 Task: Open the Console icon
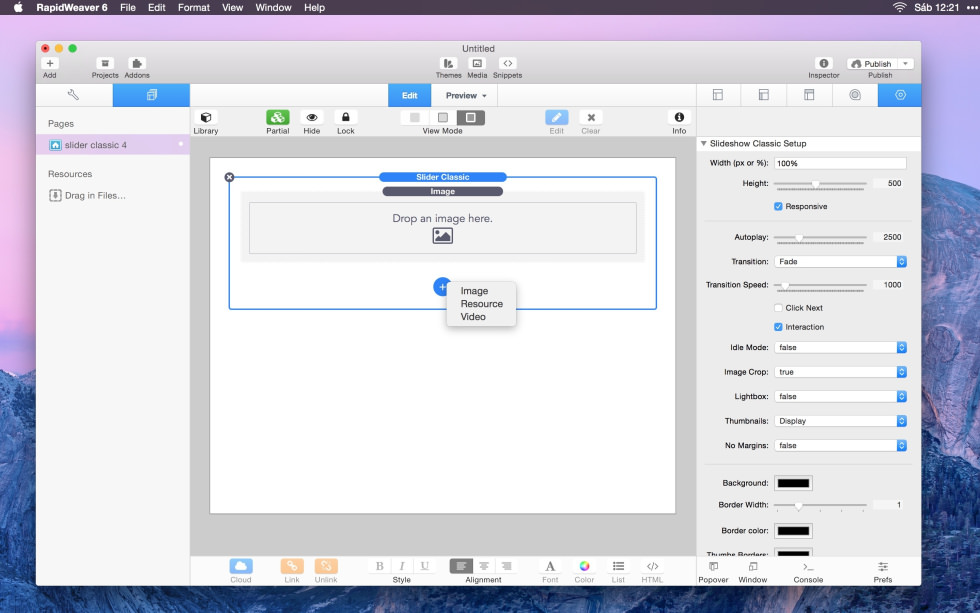[808, 567]
